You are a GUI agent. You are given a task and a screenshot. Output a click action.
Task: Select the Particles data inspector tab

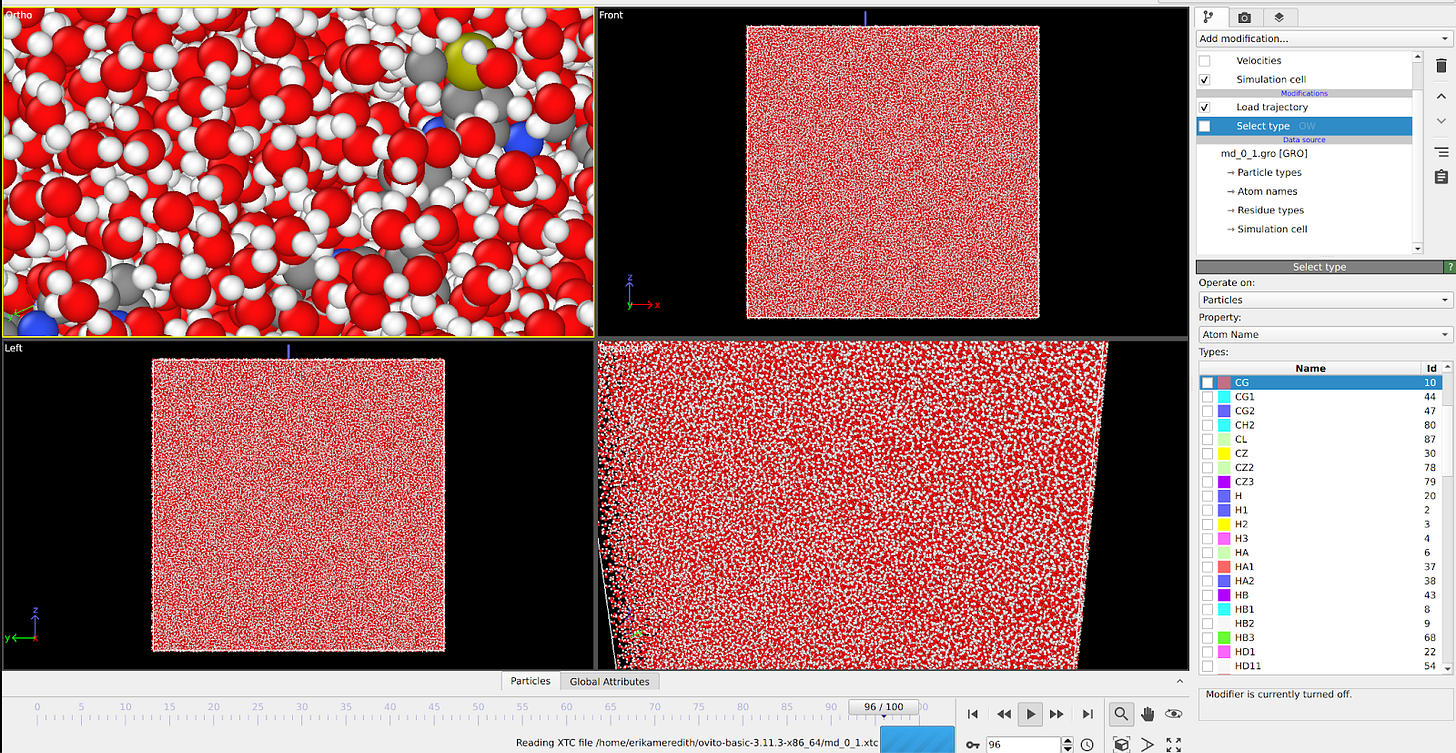(530, 681)
